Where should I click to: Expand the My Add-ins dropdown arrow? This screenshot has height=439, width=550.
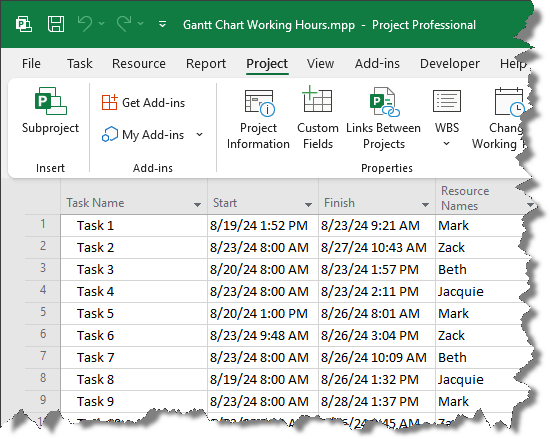(200, 135)
